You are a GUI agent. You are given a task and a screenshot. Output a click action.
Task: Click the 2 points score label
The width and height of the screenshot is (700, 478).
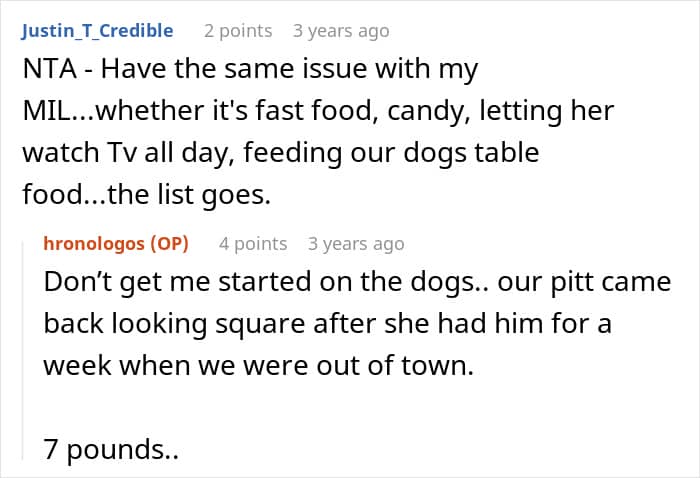238,31
